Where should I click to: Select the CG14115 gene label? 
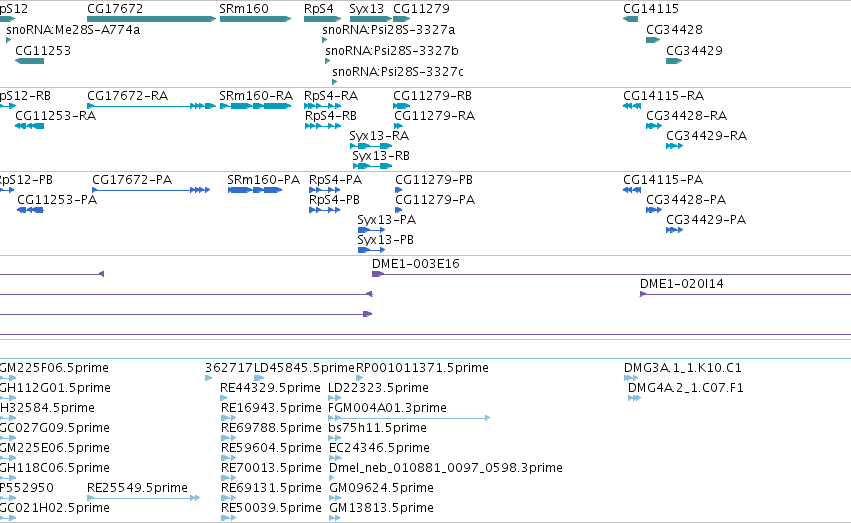(651, 9)
